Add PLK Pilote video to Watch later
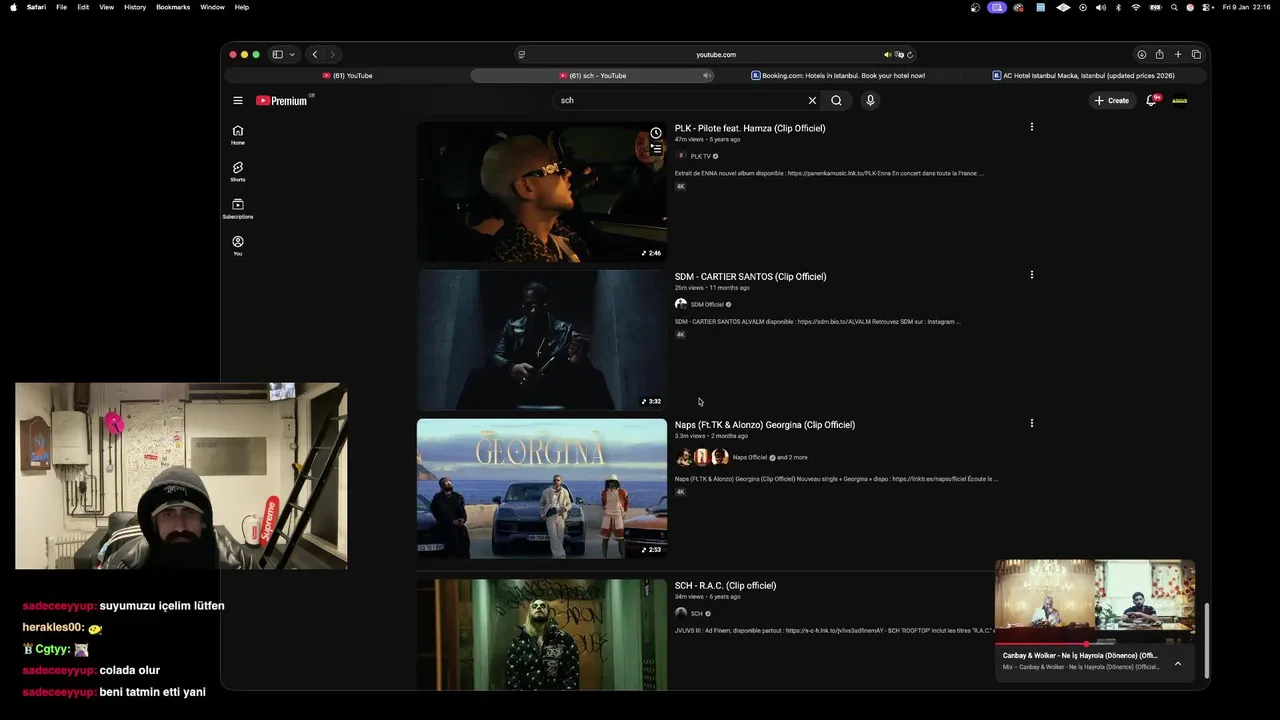The height and width of the screenshot is (720, 1280). click(656, 133)
